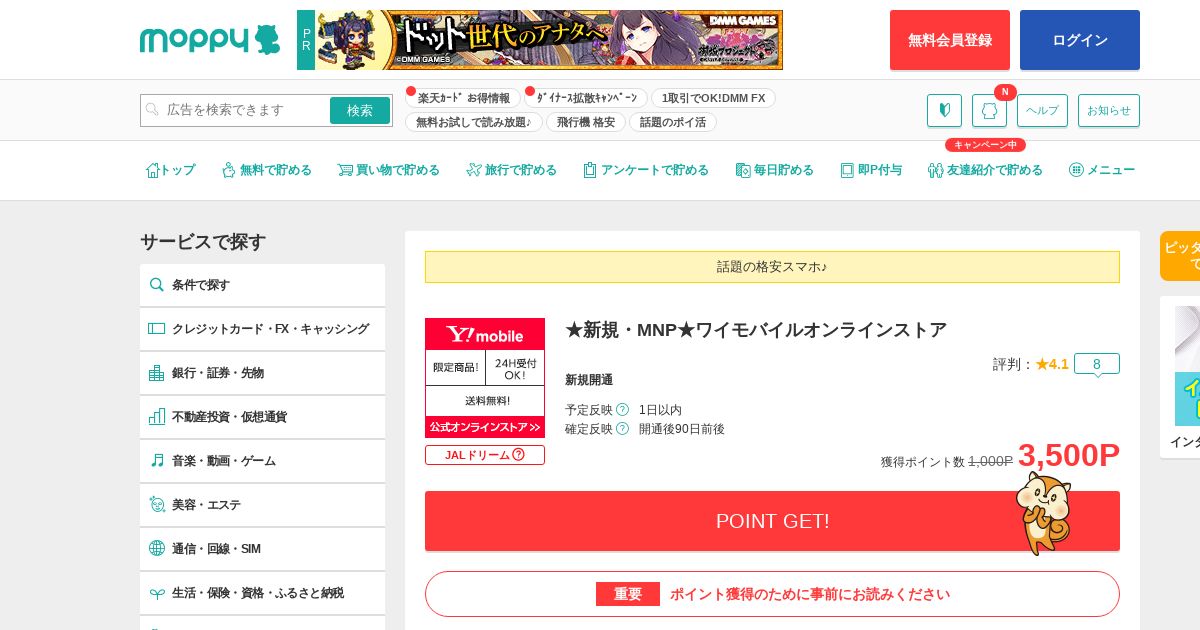This screenshot has height=630, width=1200.
Task: Select 銀行・証券・先物 category
Action: click(x=262, y=373)
